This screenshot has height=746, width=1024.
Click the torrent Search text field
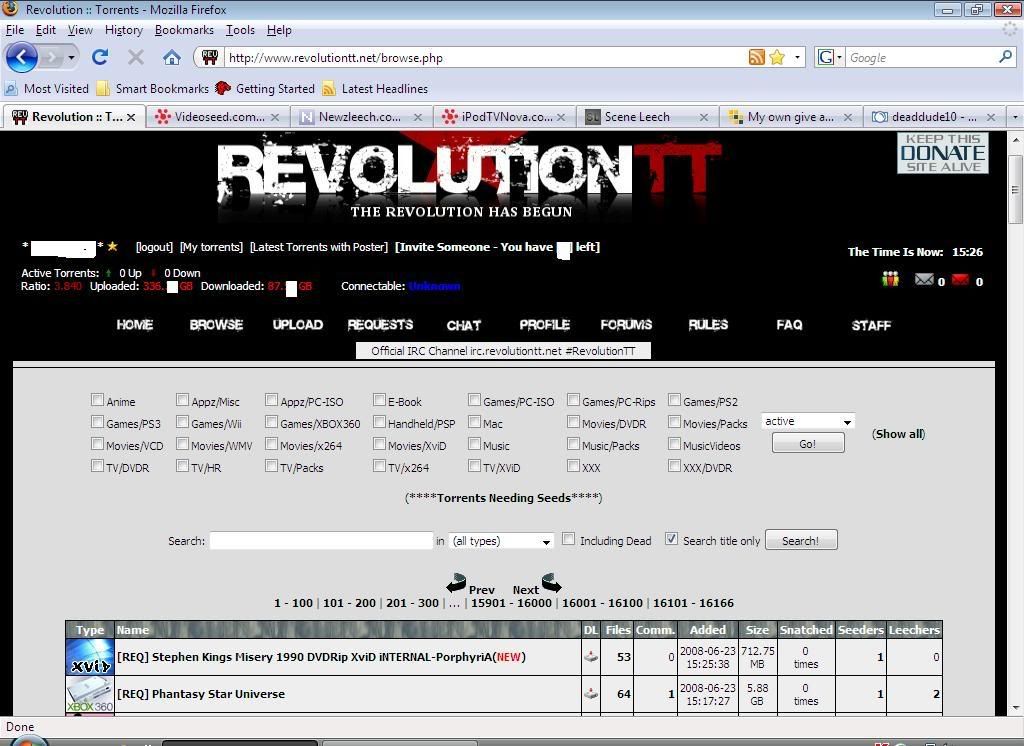pos(321,541)
